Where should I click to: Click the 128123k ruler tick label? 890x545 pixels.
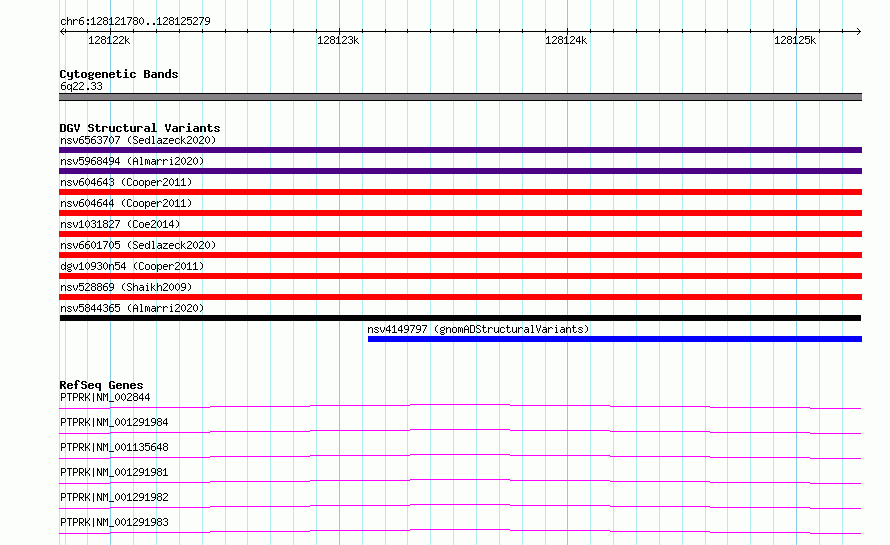click(338, 40)
